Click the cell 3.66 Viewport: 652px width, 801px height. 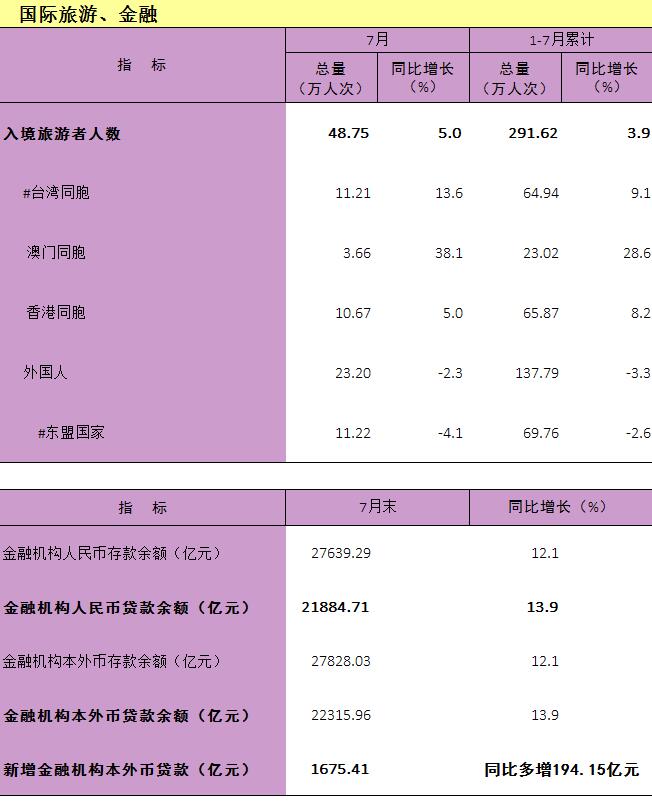[x=357, y=253]
